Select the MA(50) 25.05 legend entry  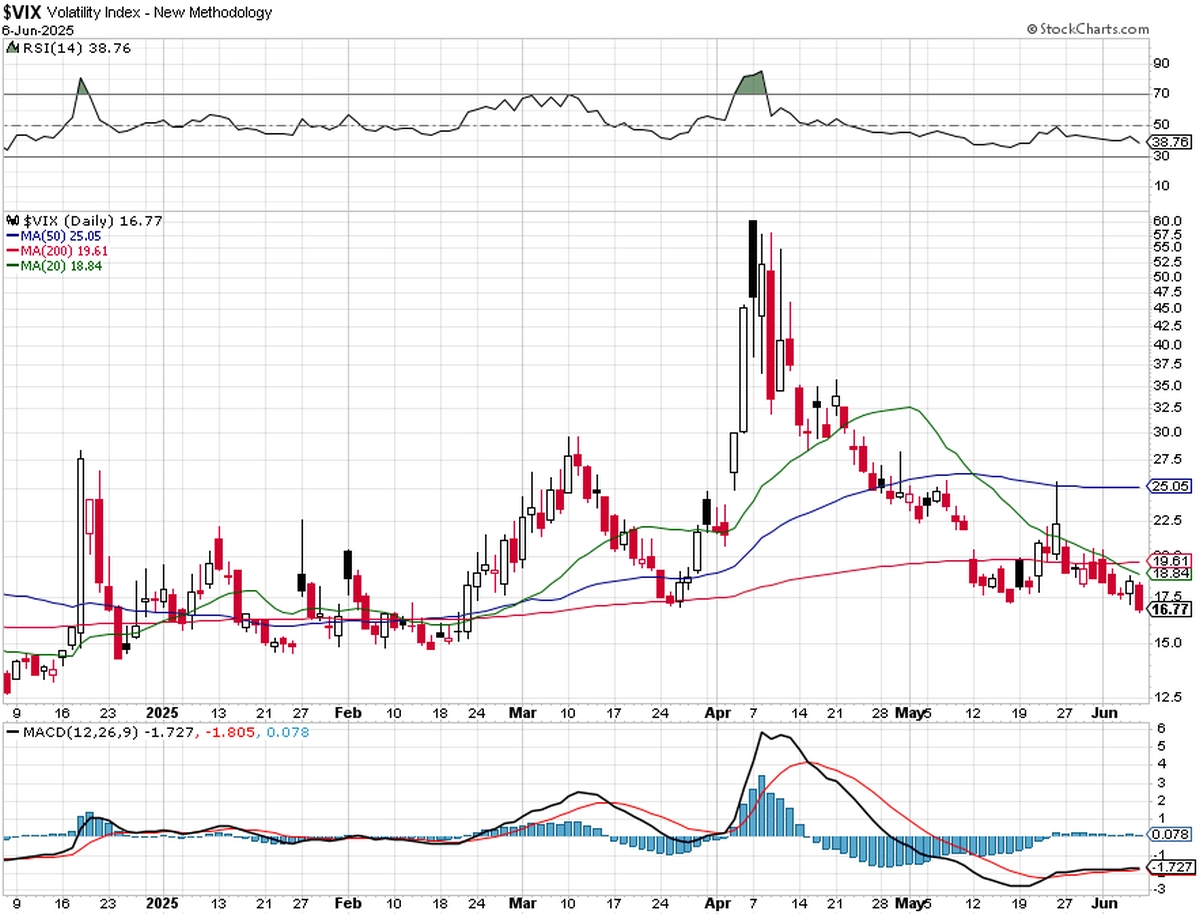coord(54,236)
